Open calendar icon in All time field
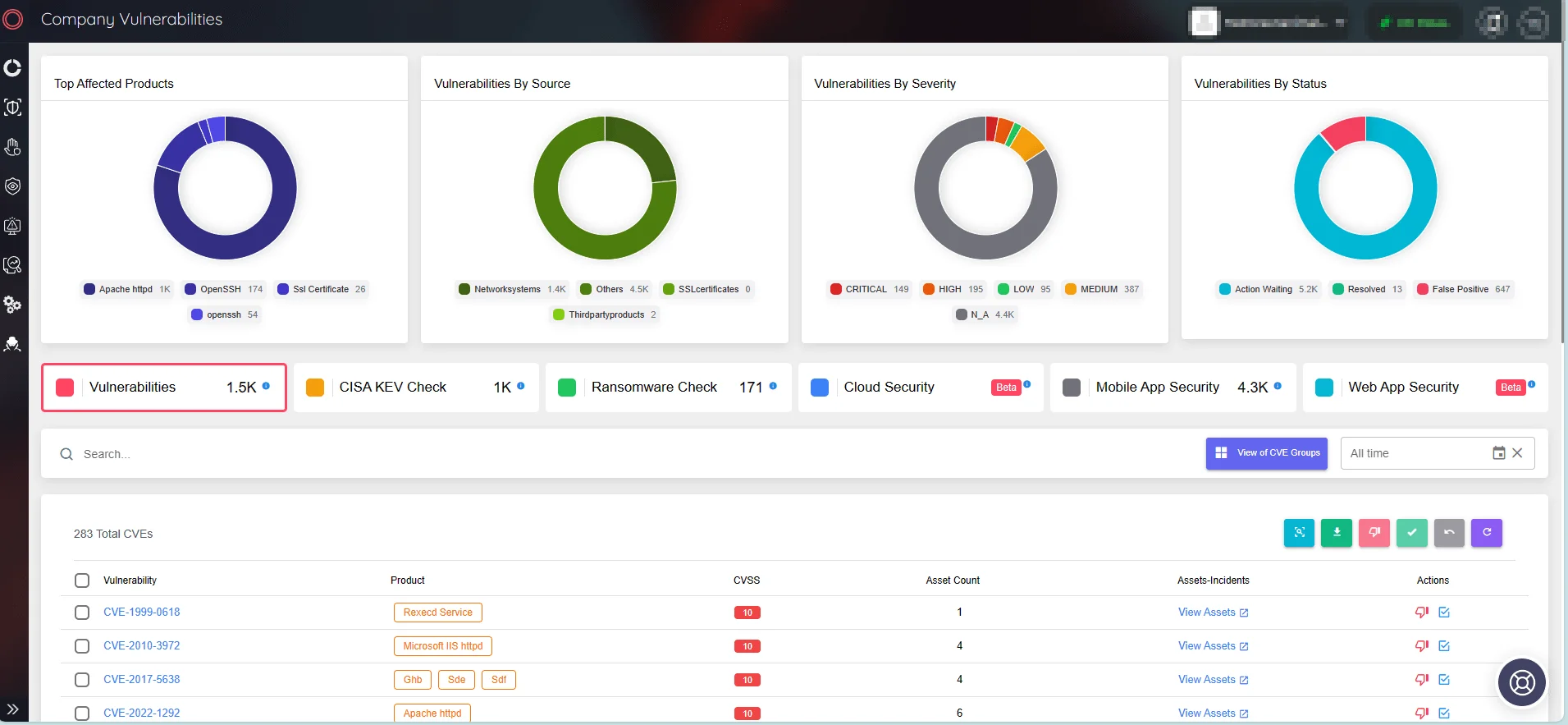 click(x=1498, y=453)
